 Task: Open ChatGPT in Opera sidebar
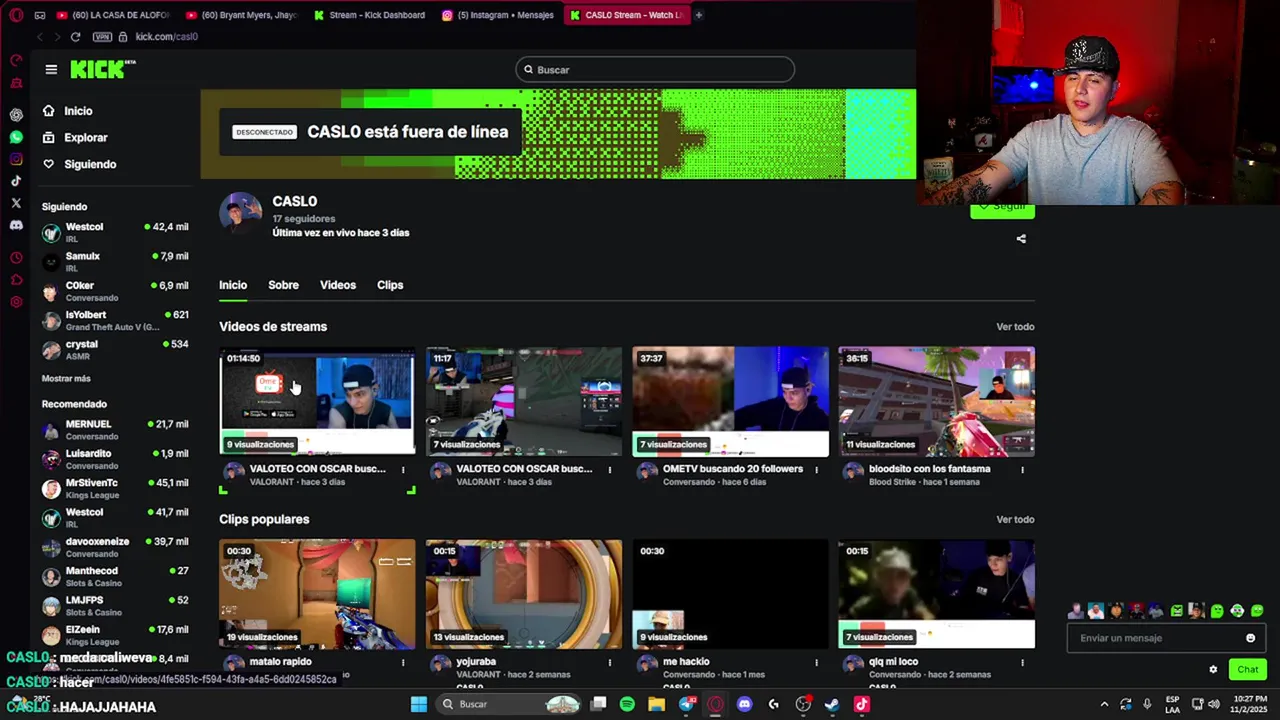click(x=16, y=115)
